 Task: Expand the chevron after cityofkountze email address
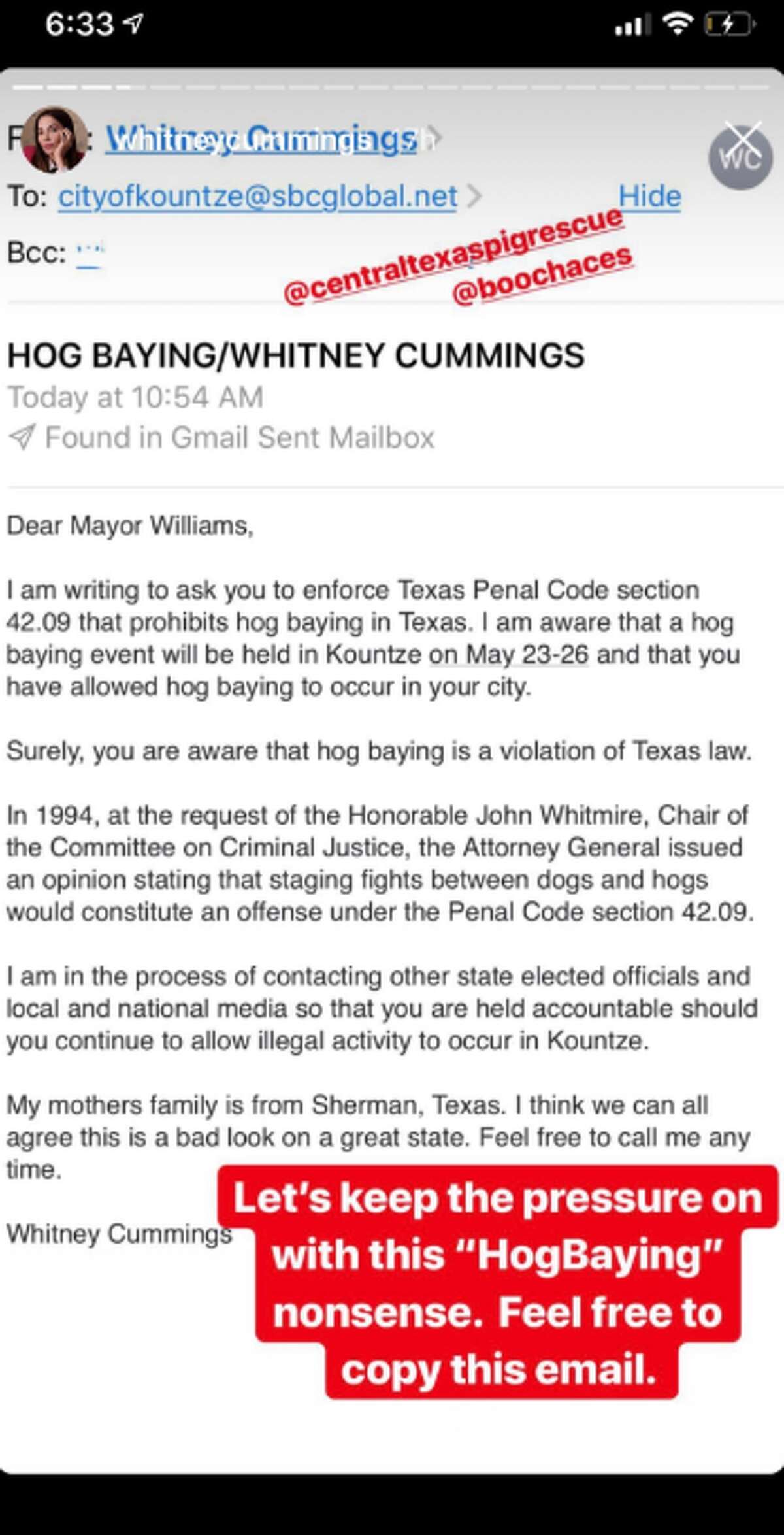[474, 196]
